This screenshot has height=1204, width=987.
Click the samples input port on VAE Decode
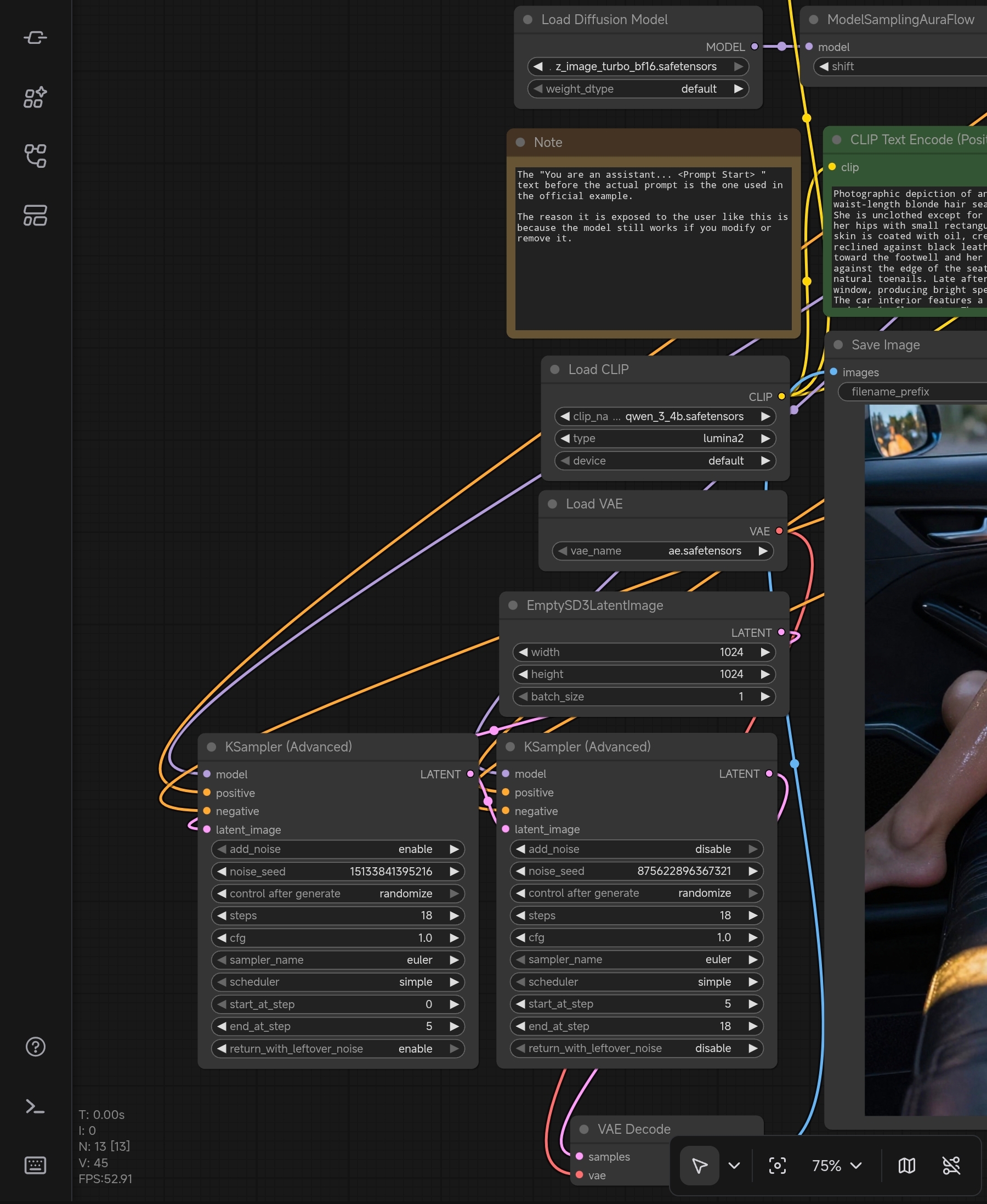coord(580,1156)
